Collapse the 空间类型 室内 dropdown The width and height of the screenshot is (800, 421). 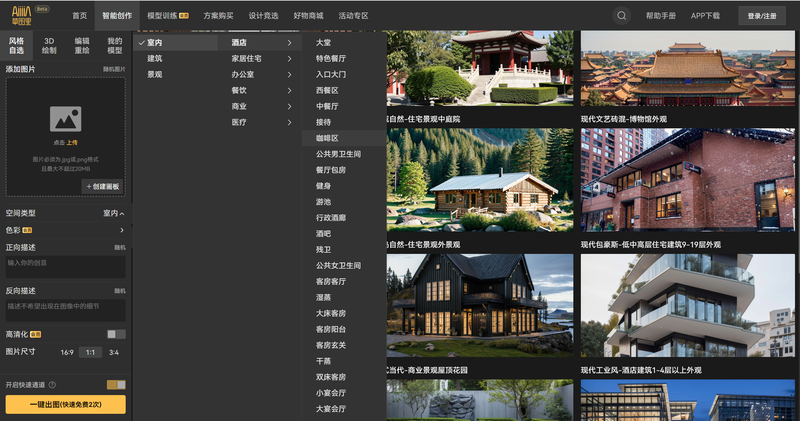[x=114, y=213]
